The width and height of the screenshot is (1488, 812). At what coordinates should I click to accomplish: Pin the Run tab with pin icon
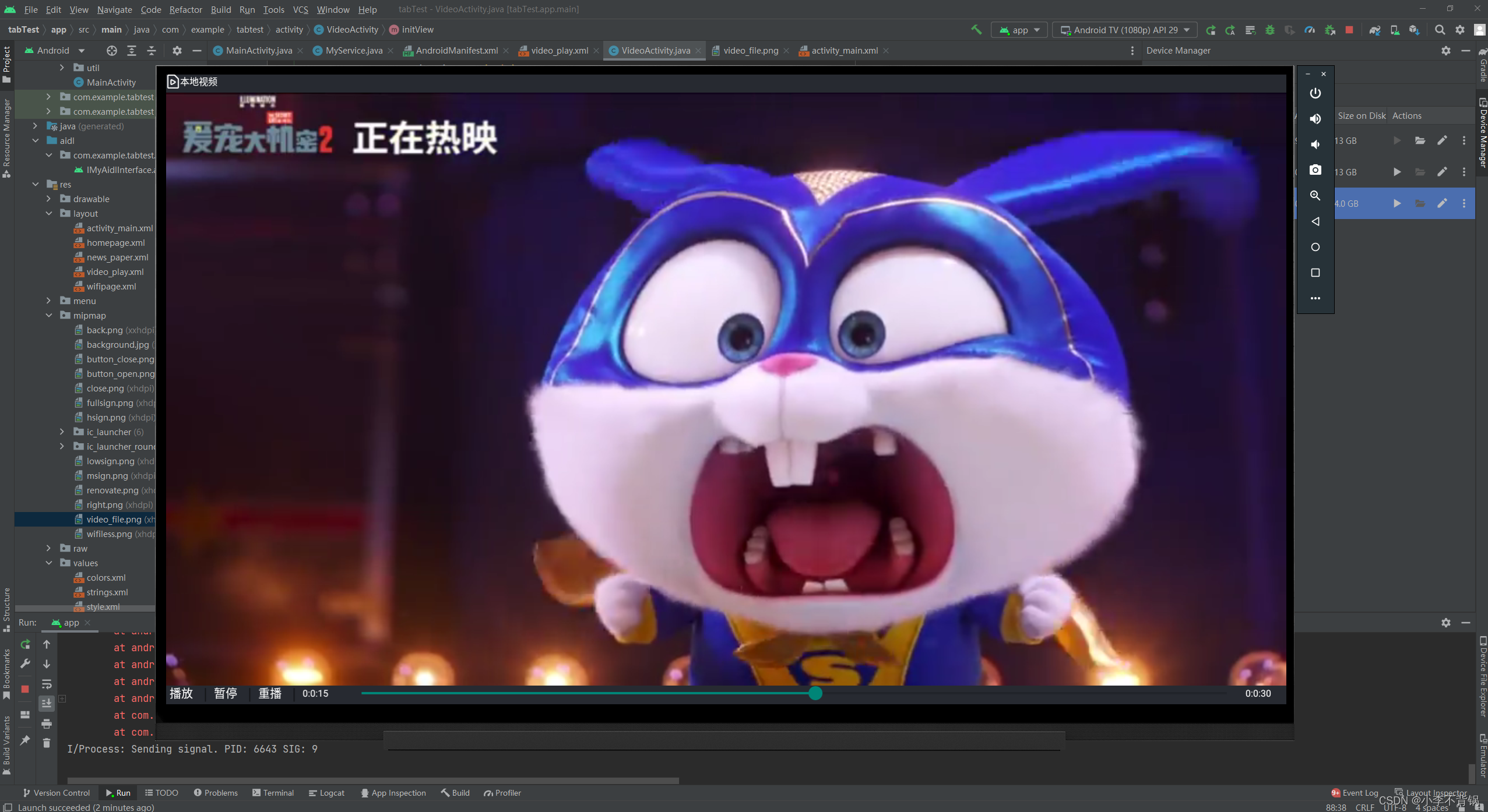pyautogui.click(x=25, y=740)
